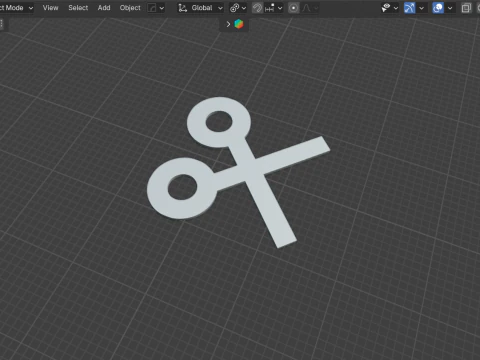Toggle X-Ray mode
The width and height of the screenshot is (480, 360).
(466, 8)
